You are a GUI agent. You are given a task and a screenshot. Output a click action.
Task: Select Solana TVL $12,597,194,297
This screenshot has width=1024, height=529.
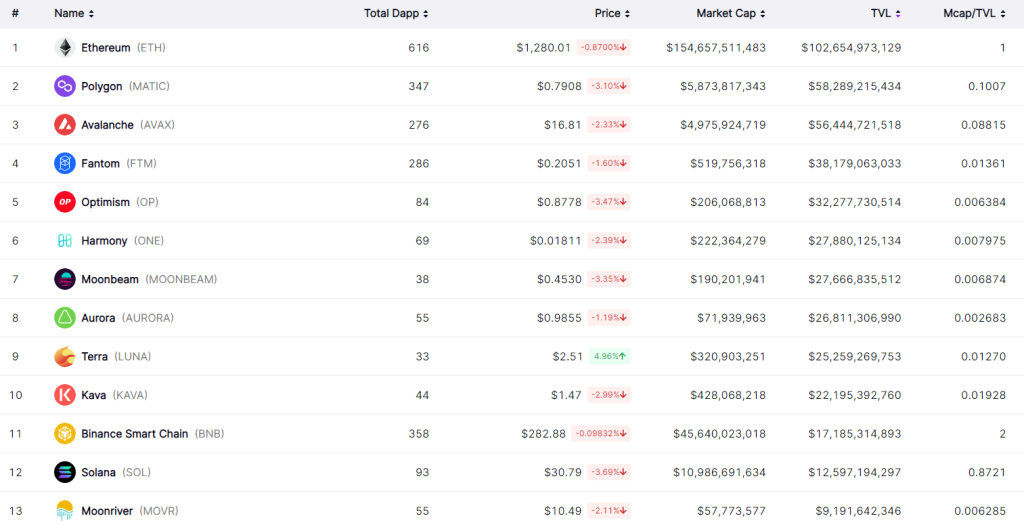click(x=855, y=472)
